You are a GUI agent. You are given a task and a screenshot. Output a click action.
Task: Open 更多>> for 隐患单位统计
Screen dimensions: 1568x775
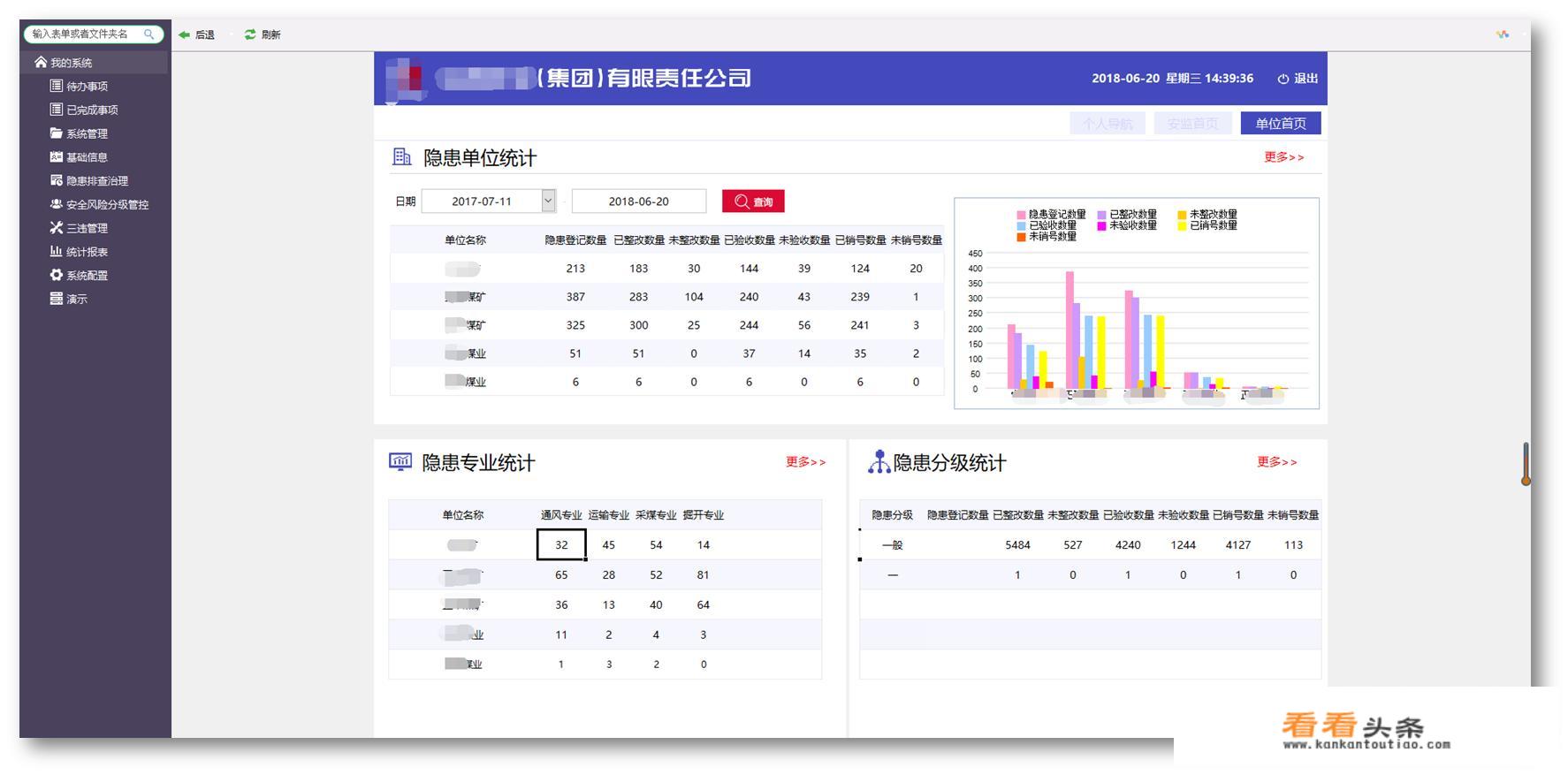[x=1283, y=157]
